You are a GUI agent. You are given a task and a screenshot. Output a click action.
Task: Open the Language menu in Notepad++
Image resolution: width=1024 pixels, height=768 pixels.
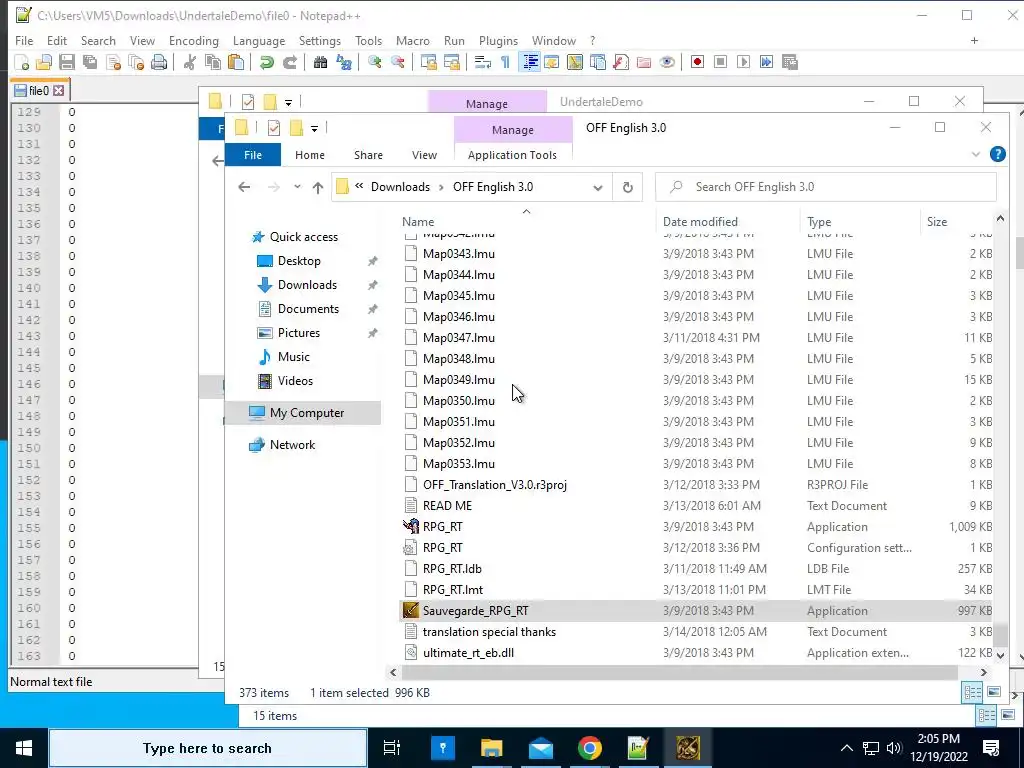(x=259, y=40)
